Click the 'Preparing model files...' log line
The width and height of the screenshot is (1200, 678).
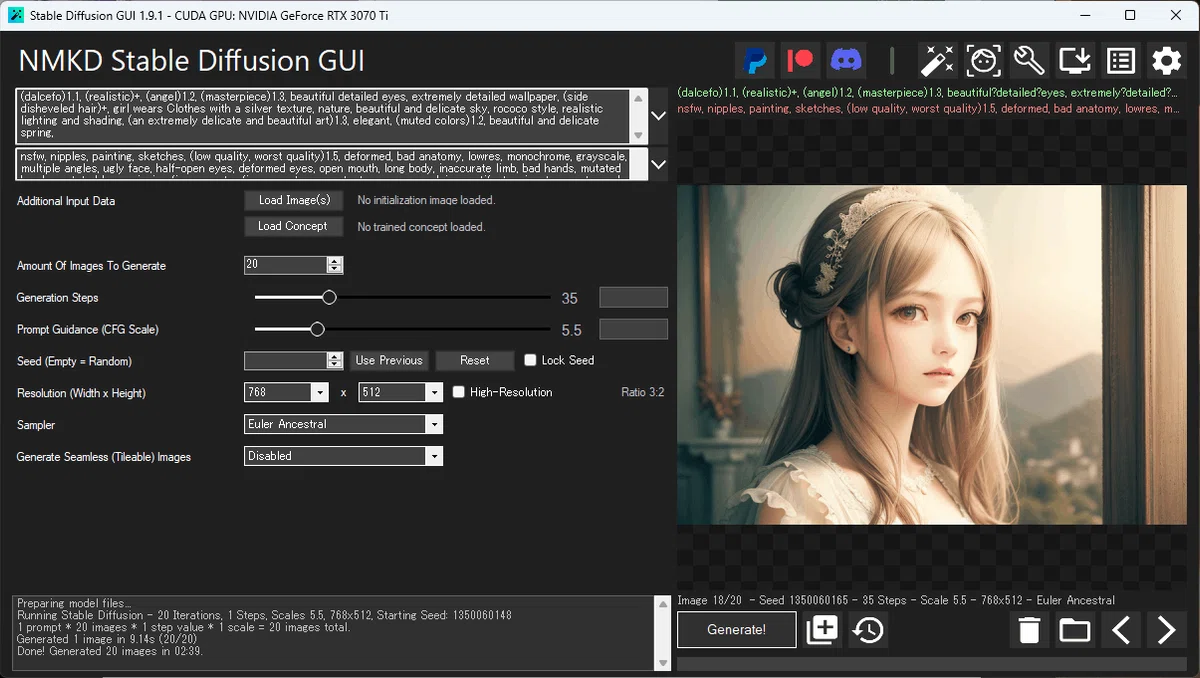click(x=74, y=604)
